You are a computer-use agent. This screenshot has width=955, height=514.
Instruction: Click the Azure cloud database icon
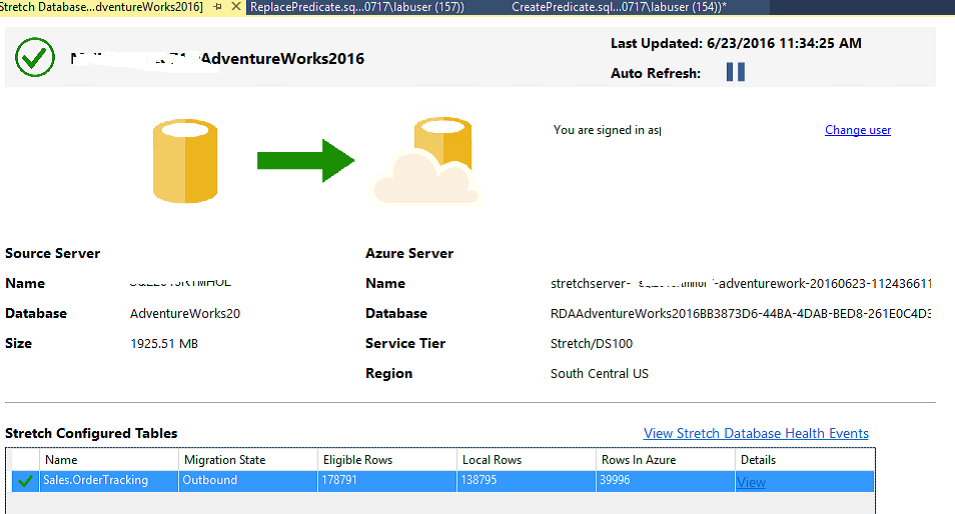click(425, 161)
